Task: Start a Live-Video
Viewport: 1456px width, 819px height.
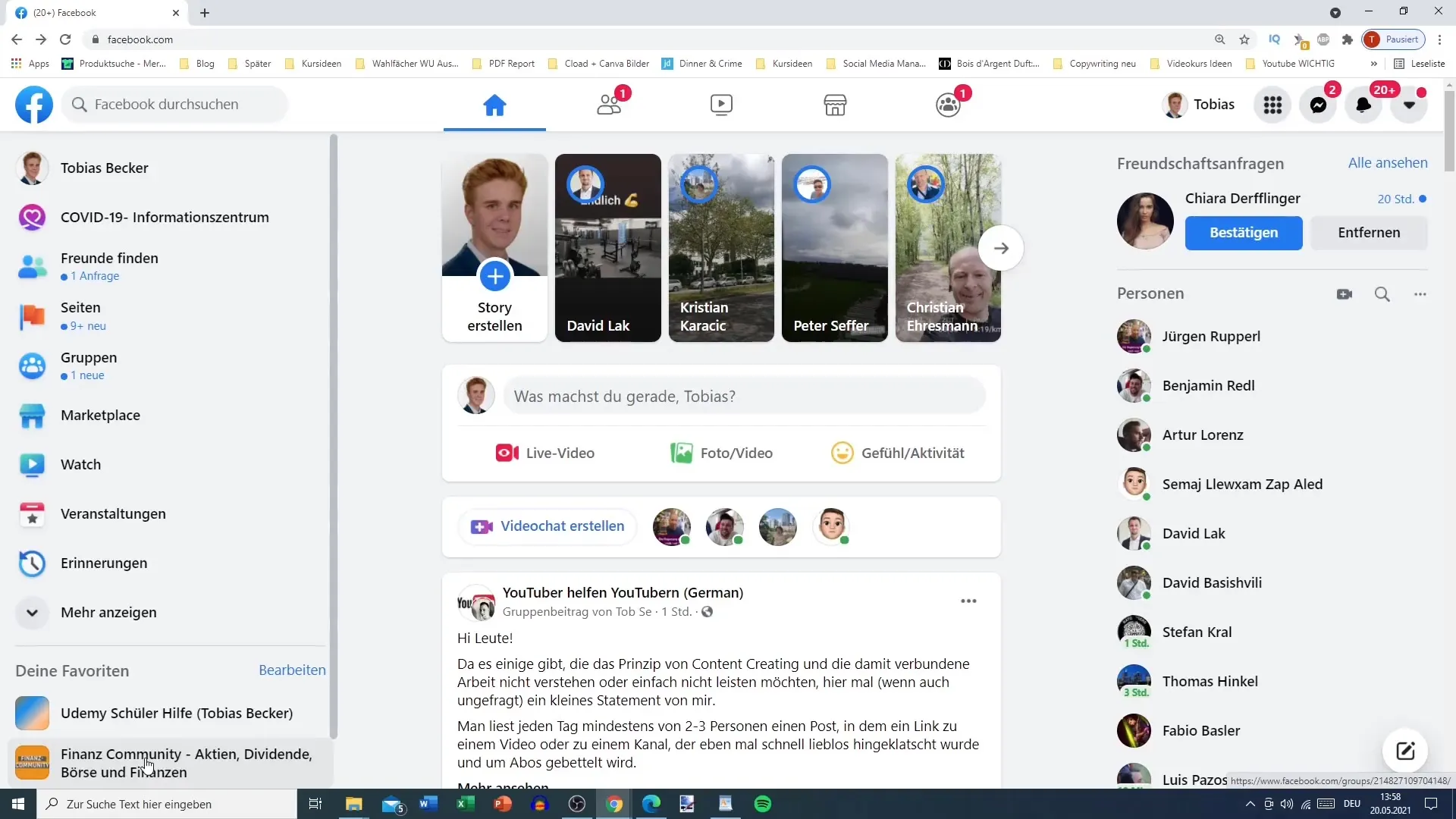Action: (545, 453)
